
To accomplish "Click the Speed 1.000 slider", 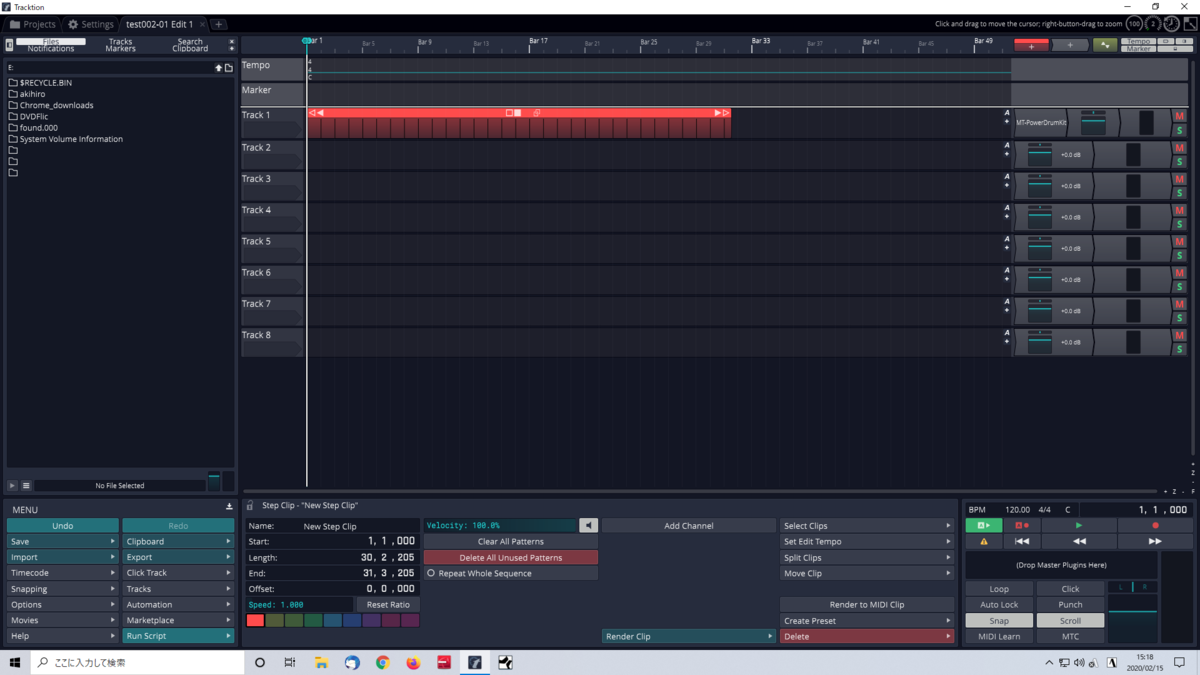I will click(x=299, y=604).
